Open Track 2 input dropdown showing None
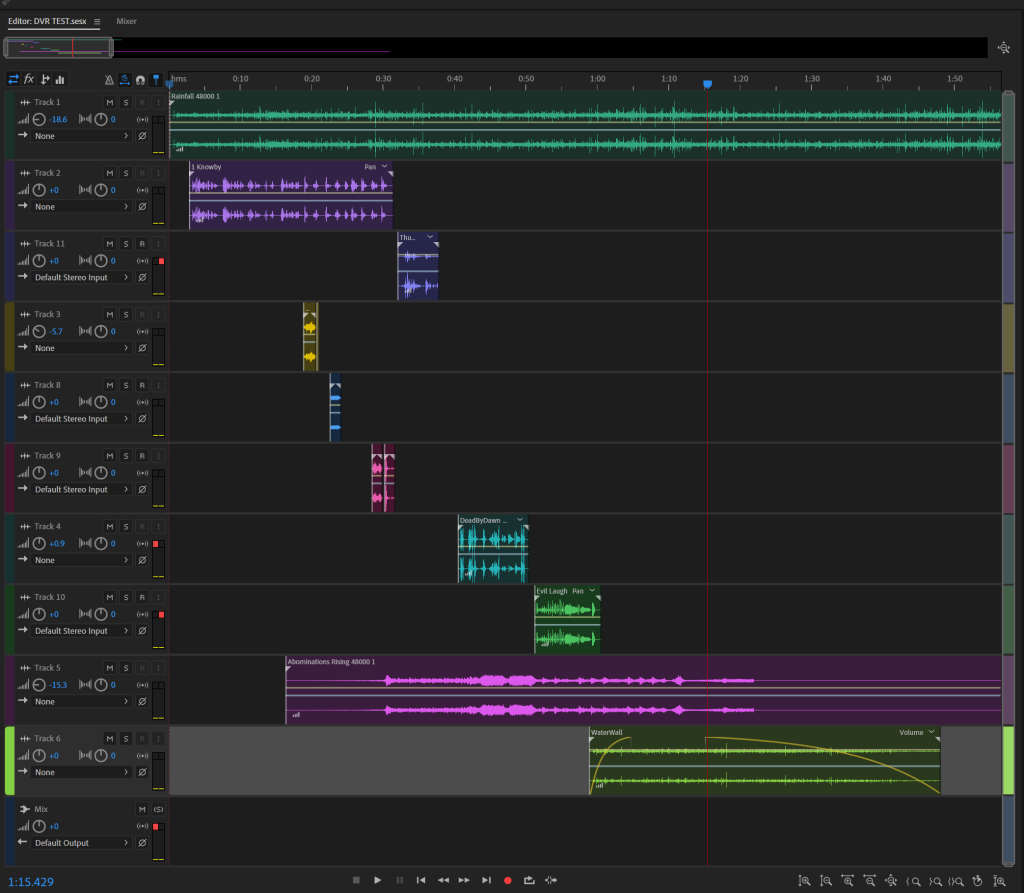The width and height of the screenshot is (1024, 893). 81,207
